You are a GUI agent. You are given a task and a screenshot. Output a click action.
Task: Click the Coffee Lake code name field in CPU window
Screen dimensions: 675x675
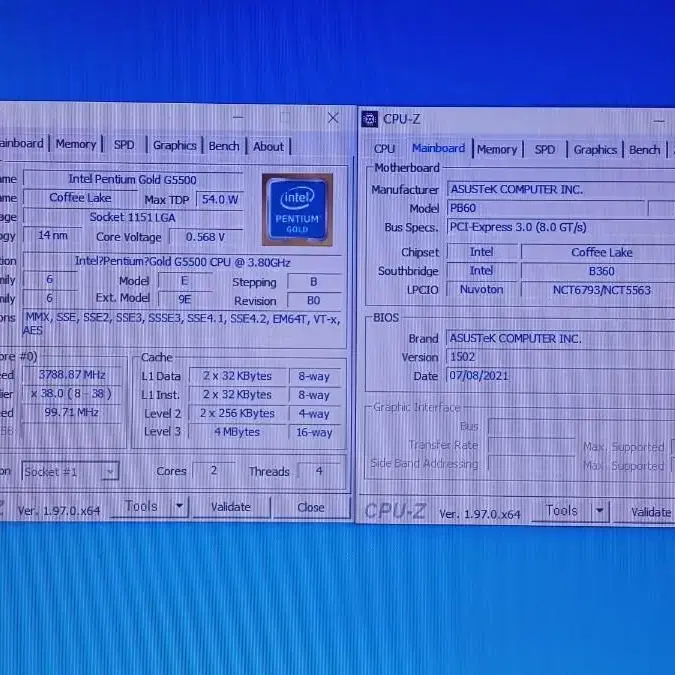click(80, 198)
